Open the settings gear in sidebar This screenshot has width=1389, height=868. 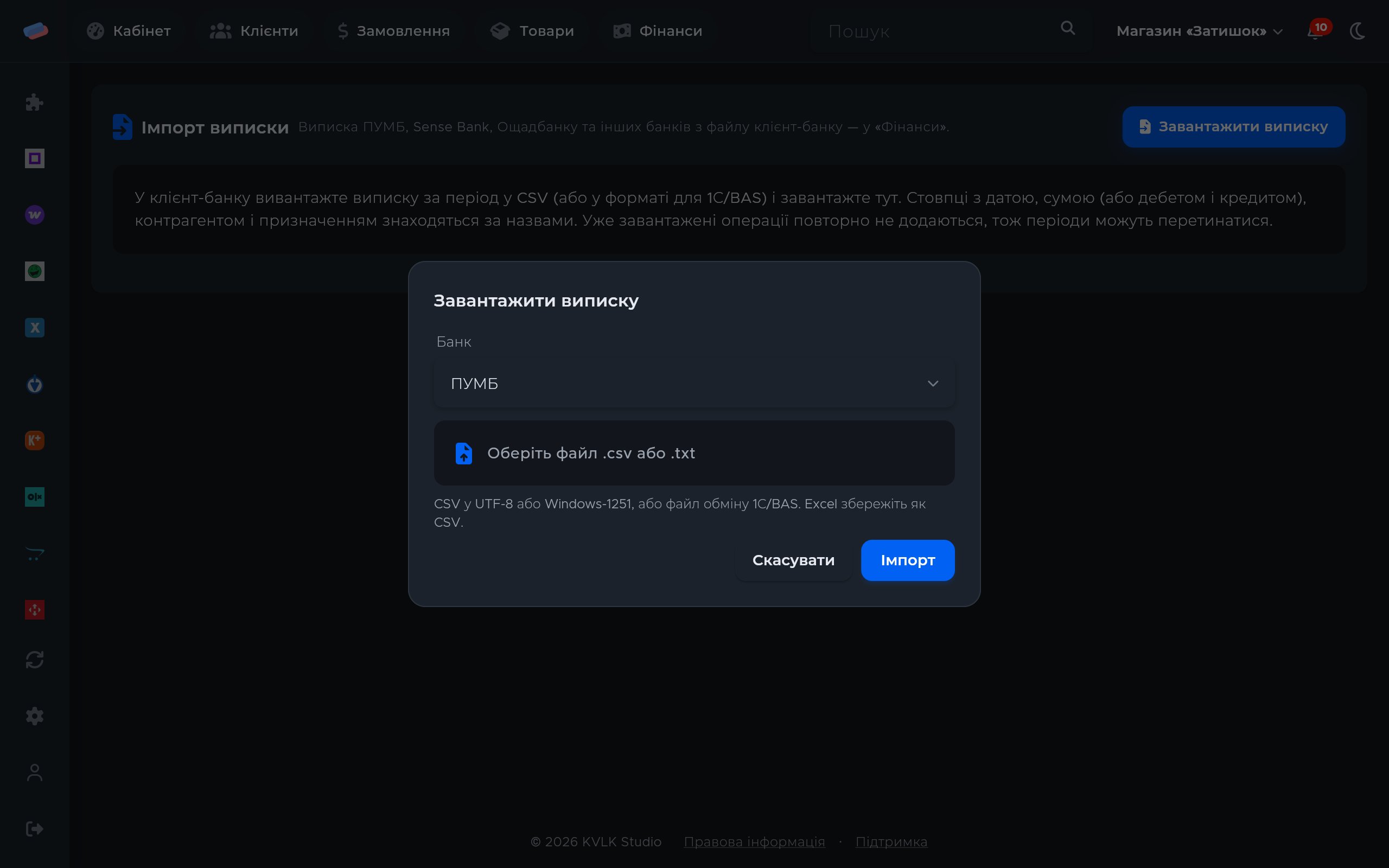pos(34,716)
